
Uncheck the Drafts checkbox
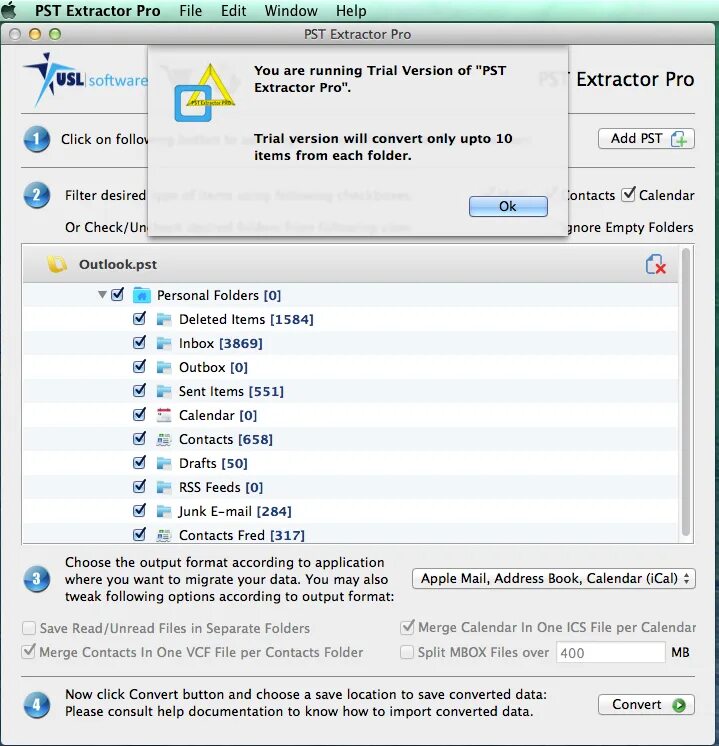(139, 462)
